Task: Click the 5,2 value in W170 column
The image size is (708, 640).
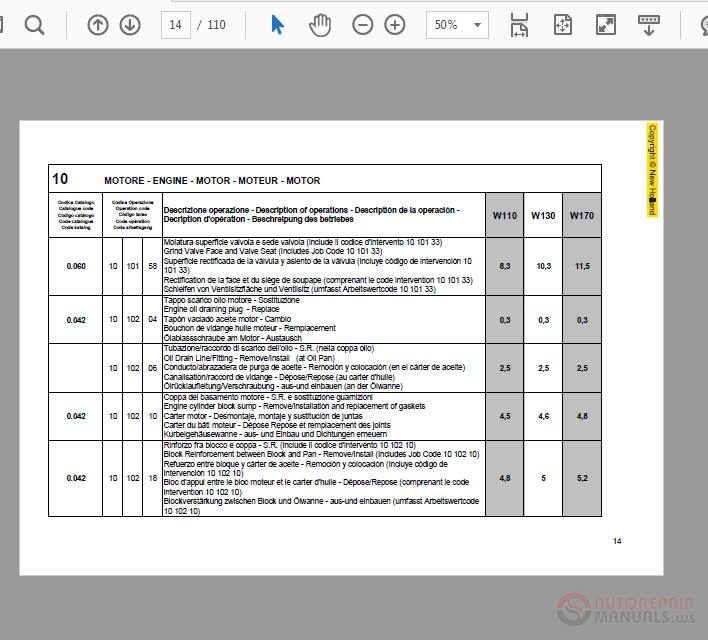Action: click(x=582, y=478)
